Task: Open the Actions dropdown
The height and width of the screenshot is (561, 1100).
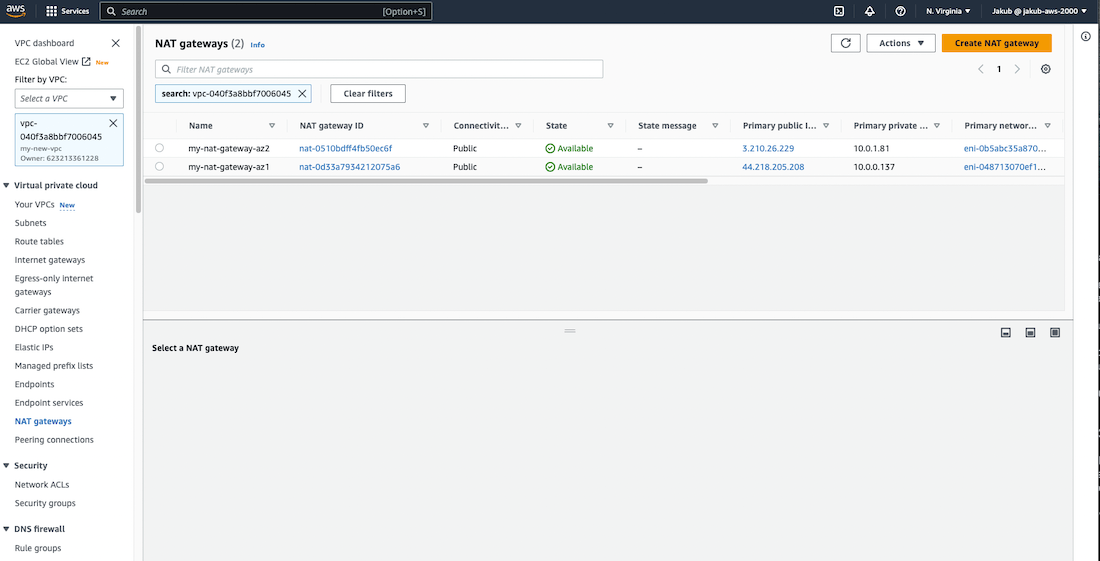Action: click(x=901, y=43)
